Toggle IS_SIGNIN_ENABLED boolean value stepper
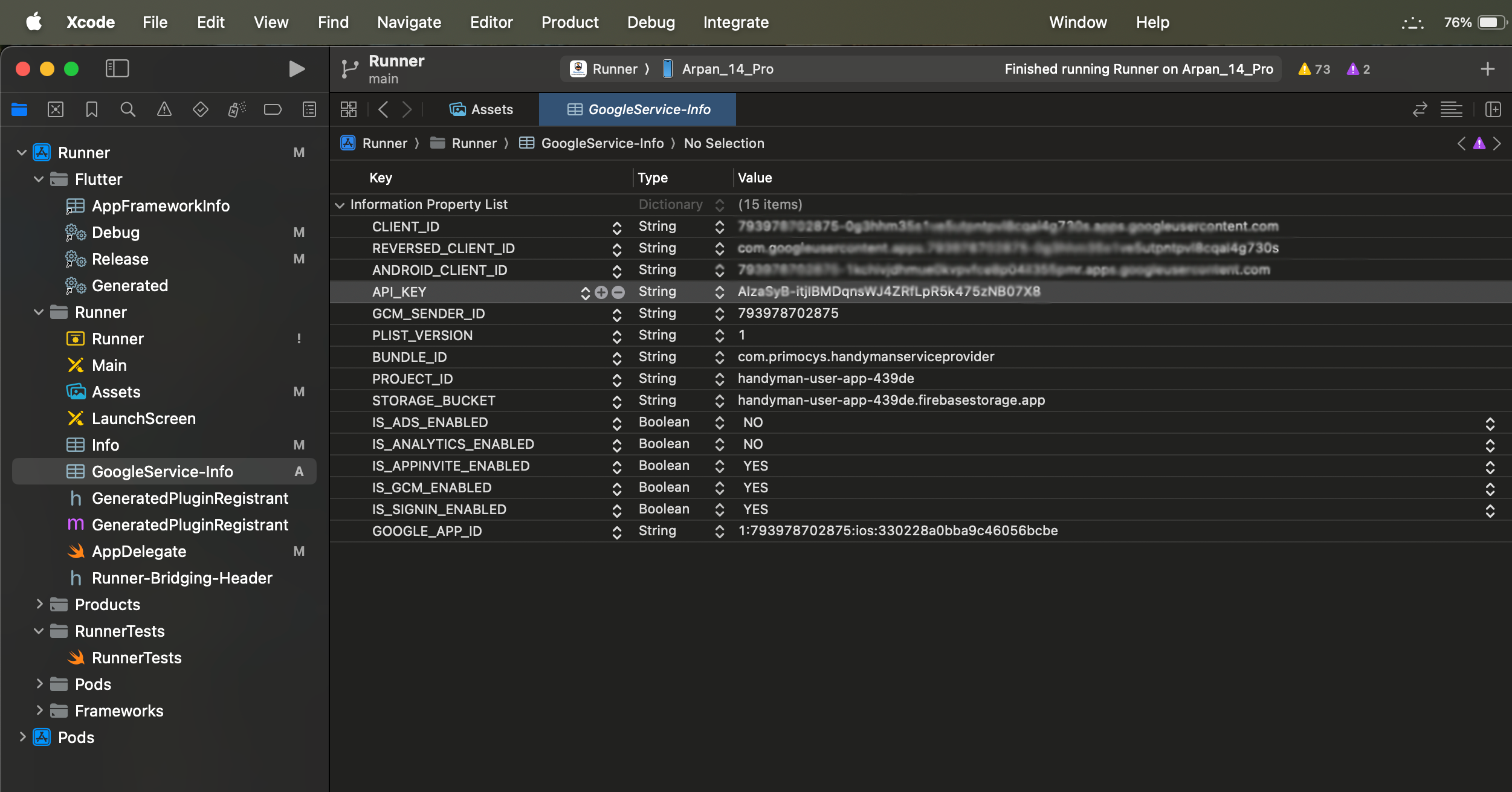The height and width of the screenshot is (792, 1512). pyautogui.click(x=1490, y=510)
